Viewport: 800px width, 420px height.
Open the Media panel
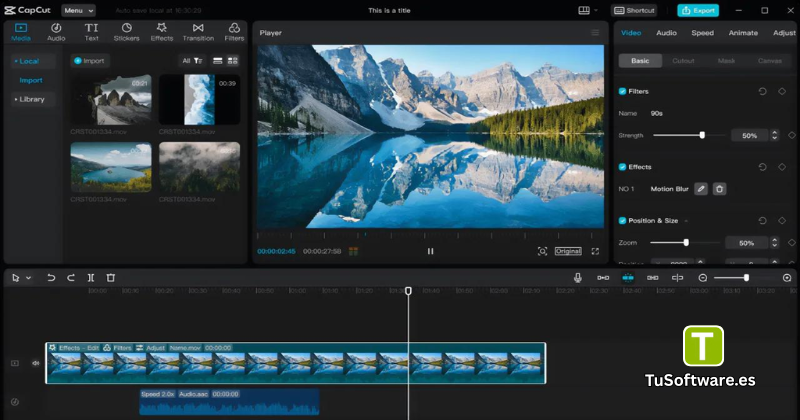[21, 32]
